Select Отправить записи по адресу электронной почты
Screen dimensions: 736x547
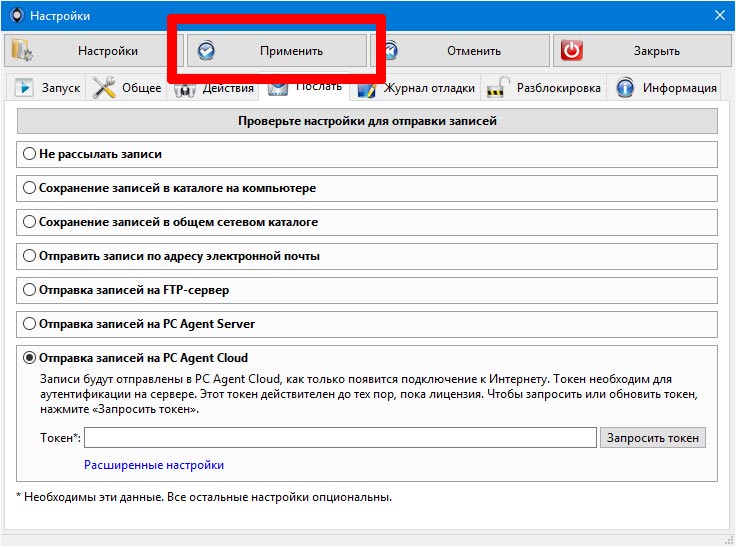[x=30, y=256]
